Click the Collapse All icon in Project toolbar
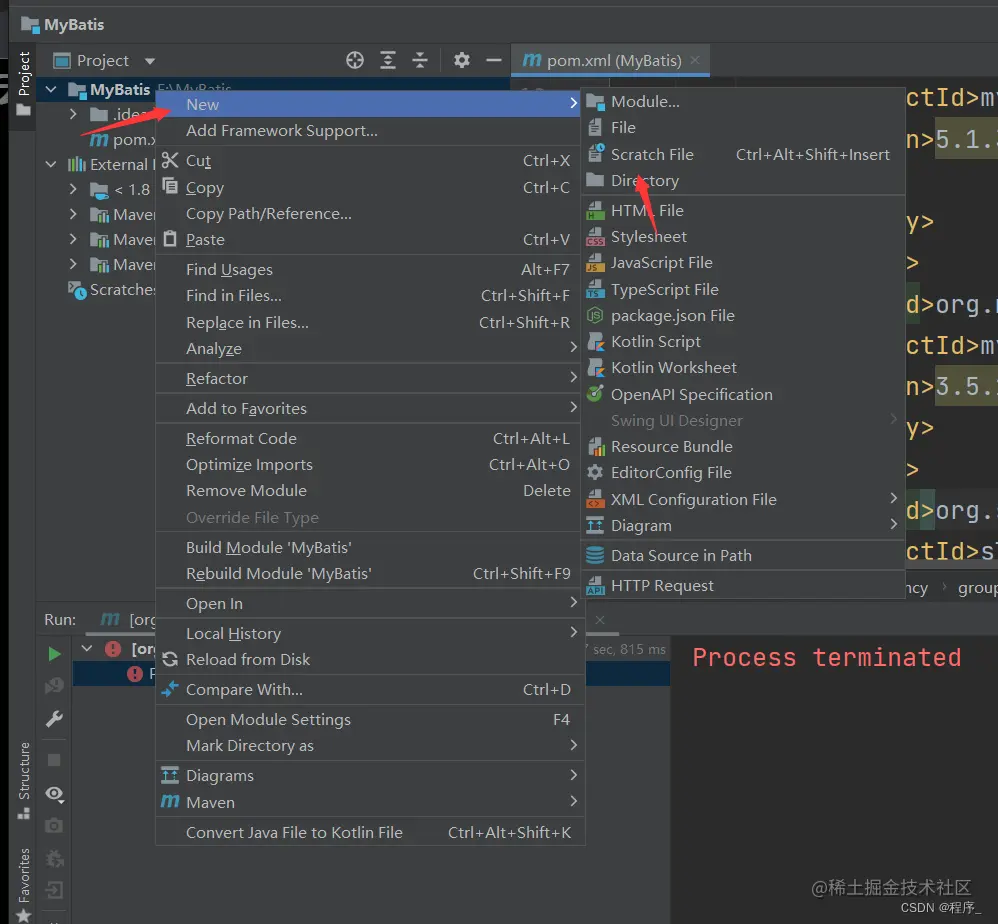Viewport: 998px width, 924px height. [420, 60]
